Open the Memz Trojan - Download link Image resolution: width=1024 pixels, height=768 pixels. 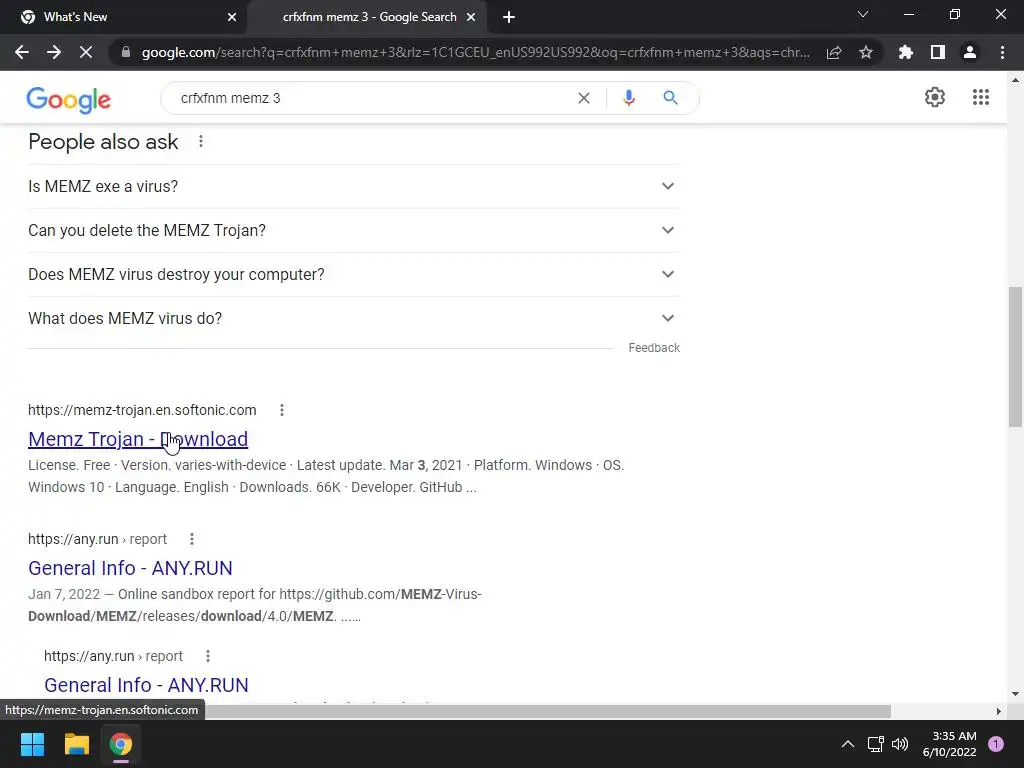138,439
